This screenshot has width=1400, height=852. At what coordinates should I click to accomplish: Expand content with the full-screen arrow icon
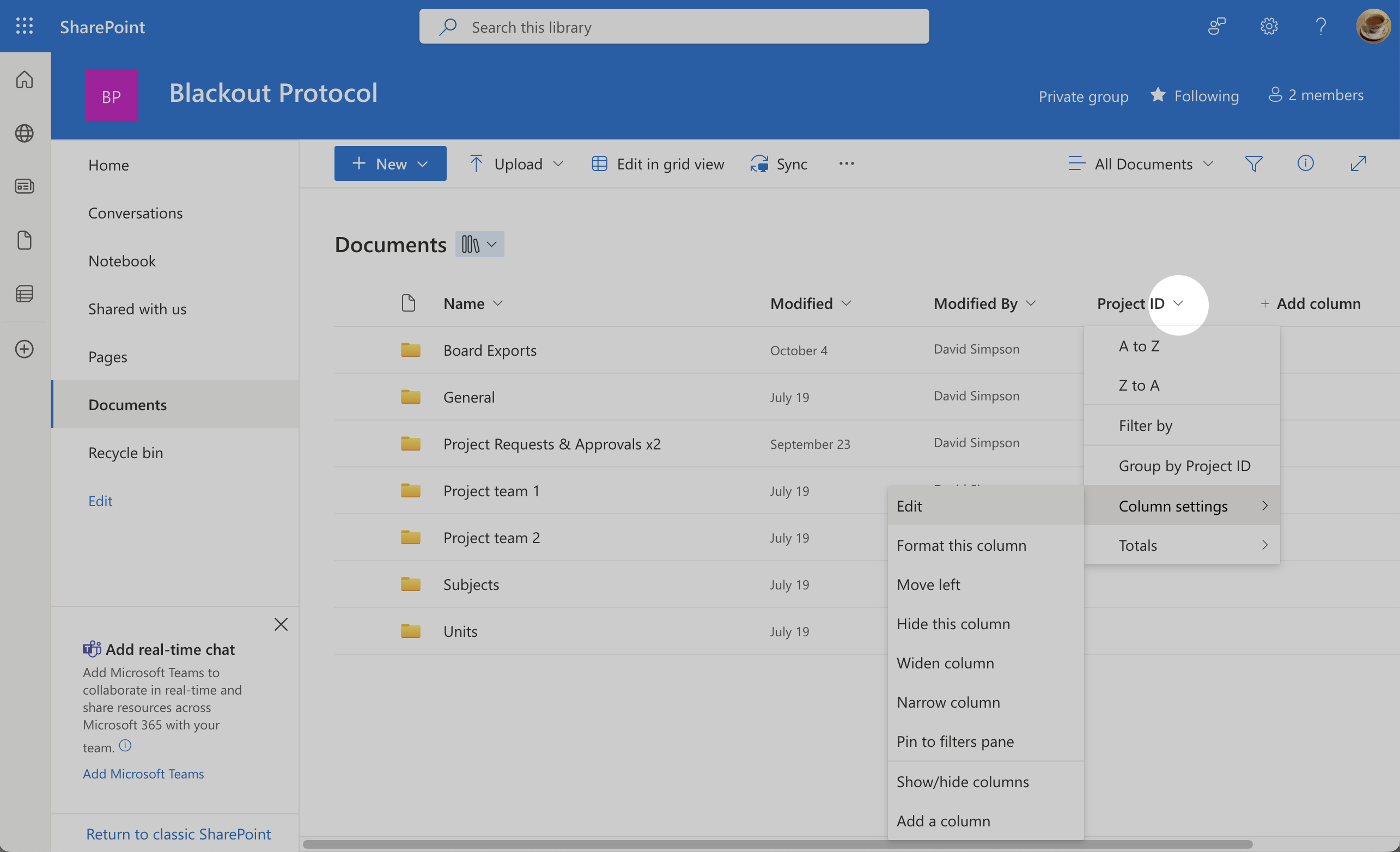tap(1358, 163)
